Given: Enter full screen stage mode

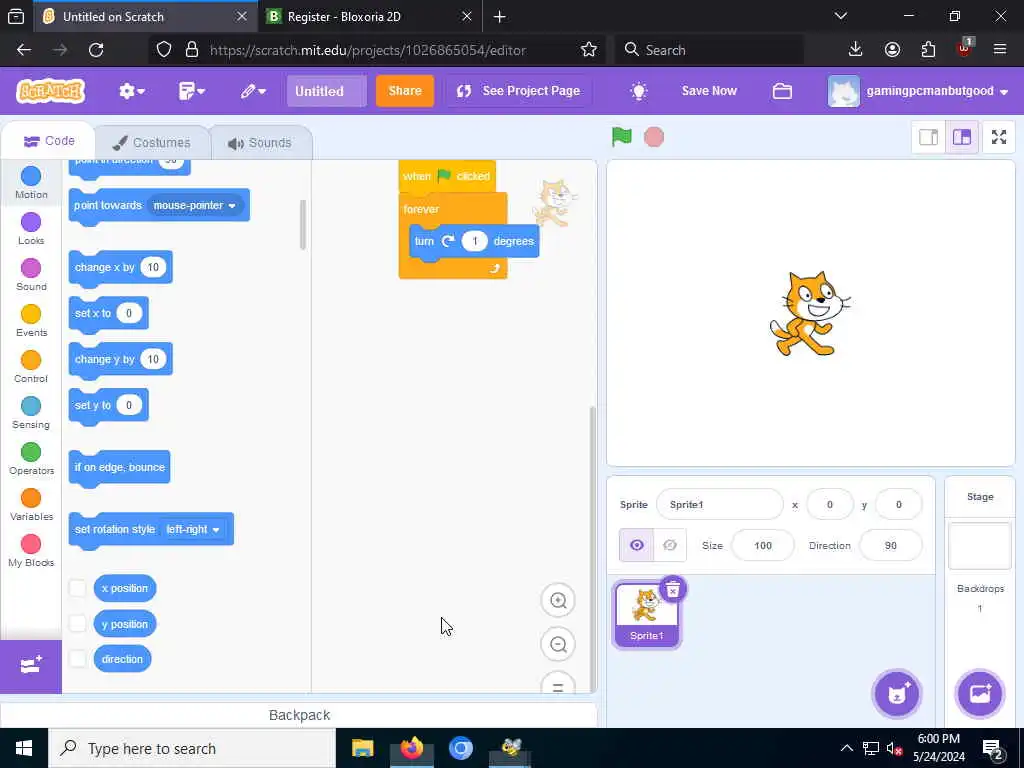Looking at the screenshot, I should [999, 137].
